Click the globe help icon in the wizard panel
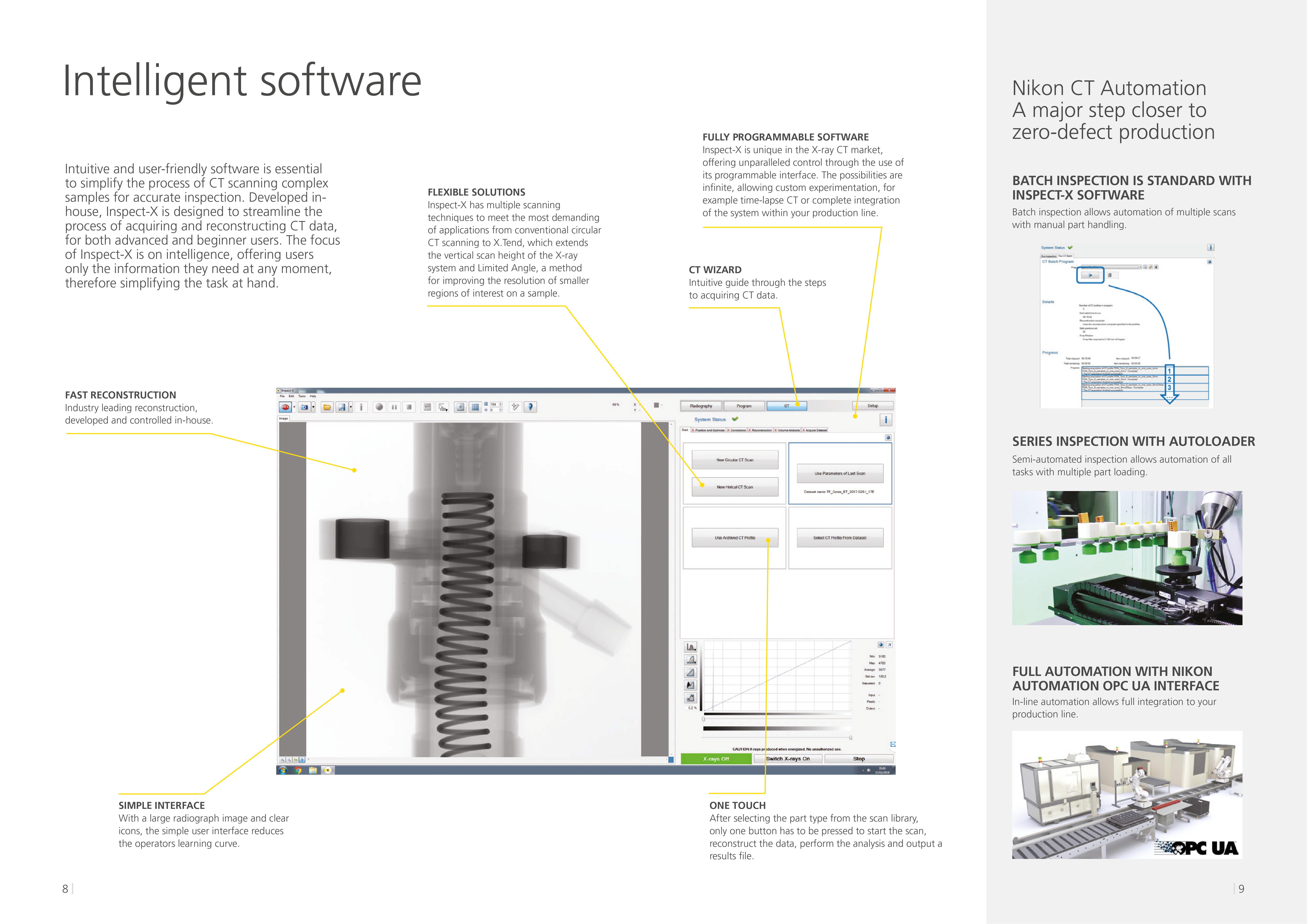Screen dimensions: 1307x924 (888, 438)
